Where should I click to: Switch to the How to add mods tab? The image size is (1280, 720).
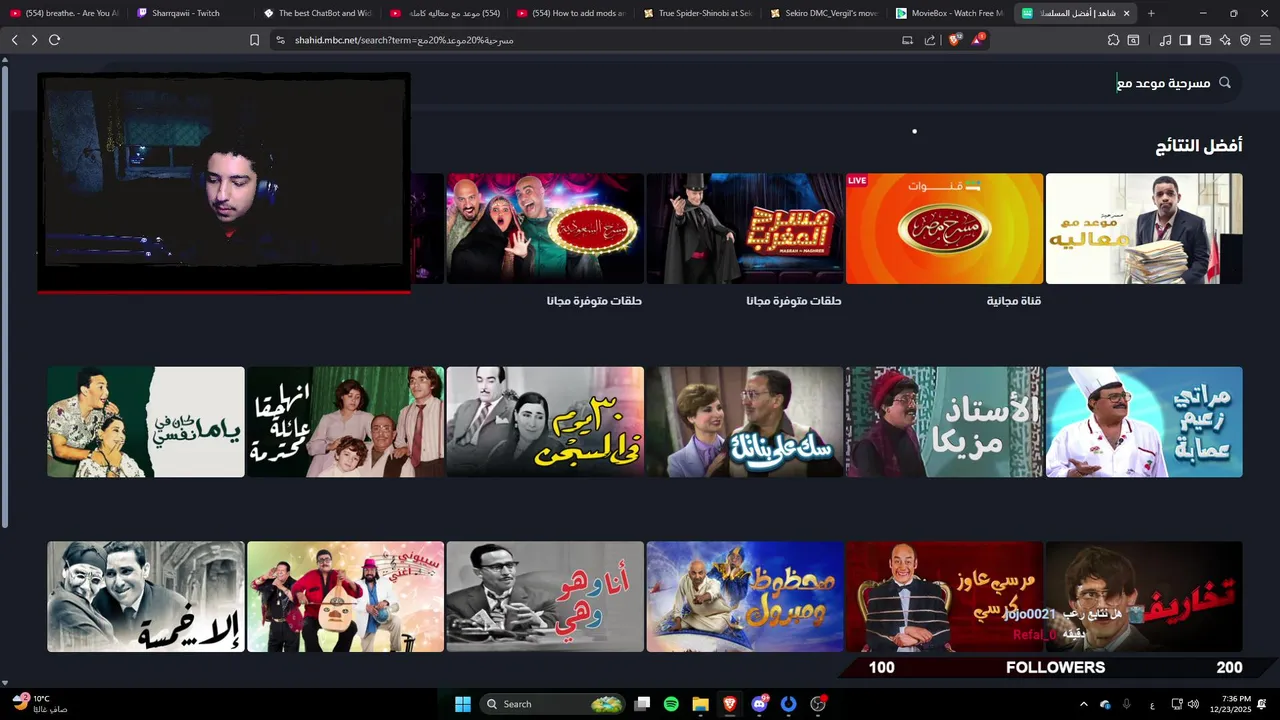pos(570,13)
